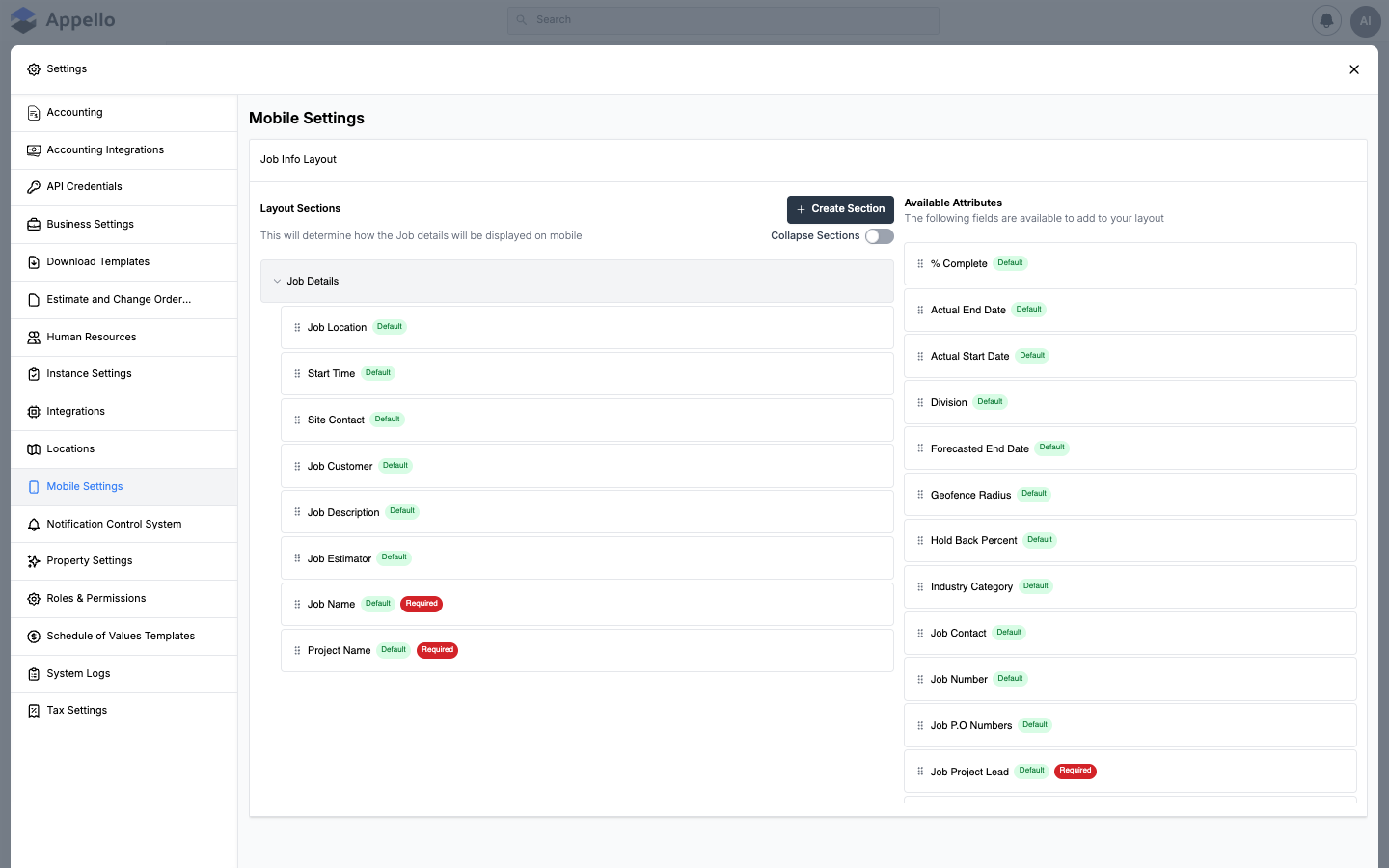
Task: Grab the drag handle for Job Name
Action: pyautogui.click(x=297, y=605)
